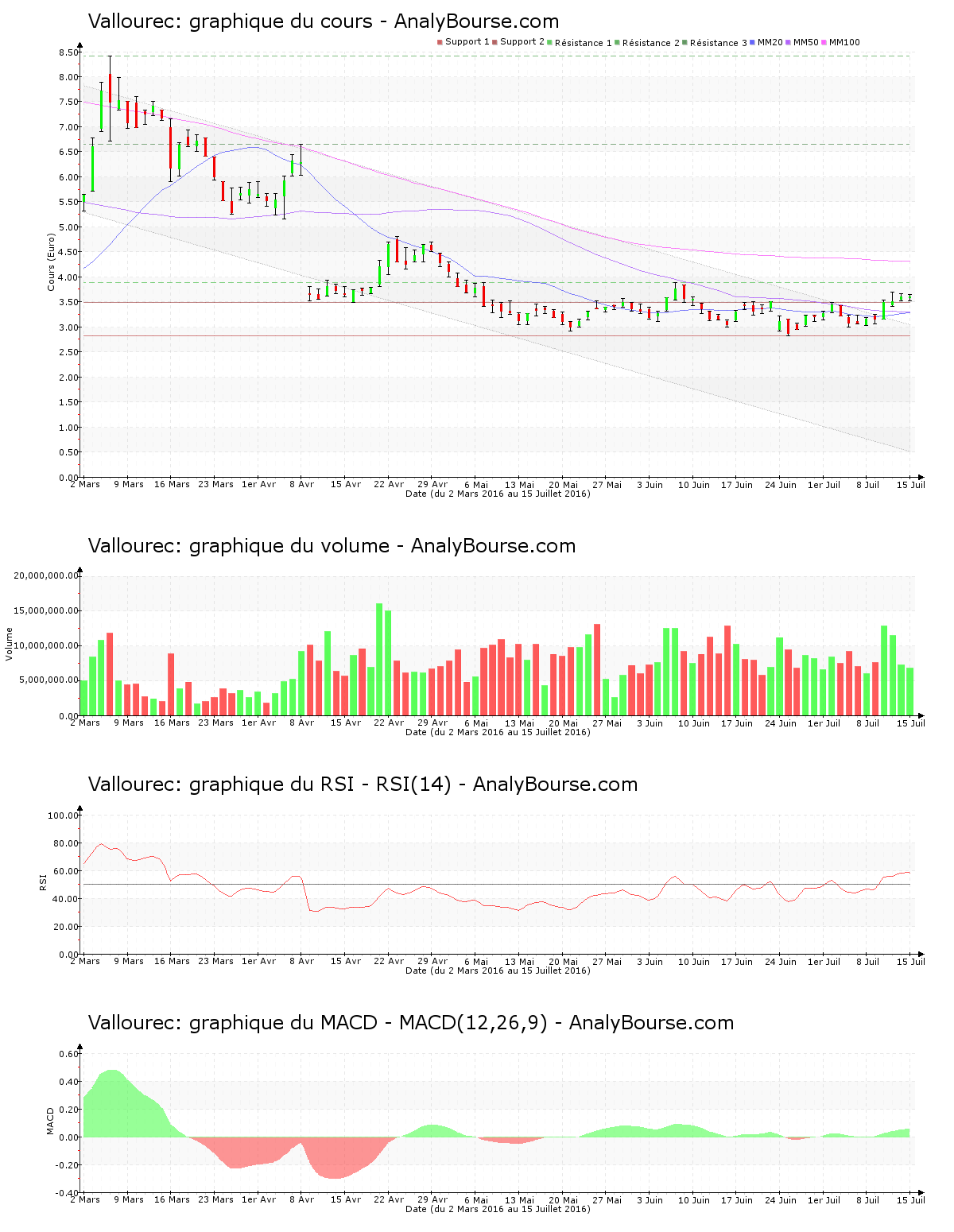Click the 8.50 price axis value
The image size is (954, 1232).
pos(68,52)
